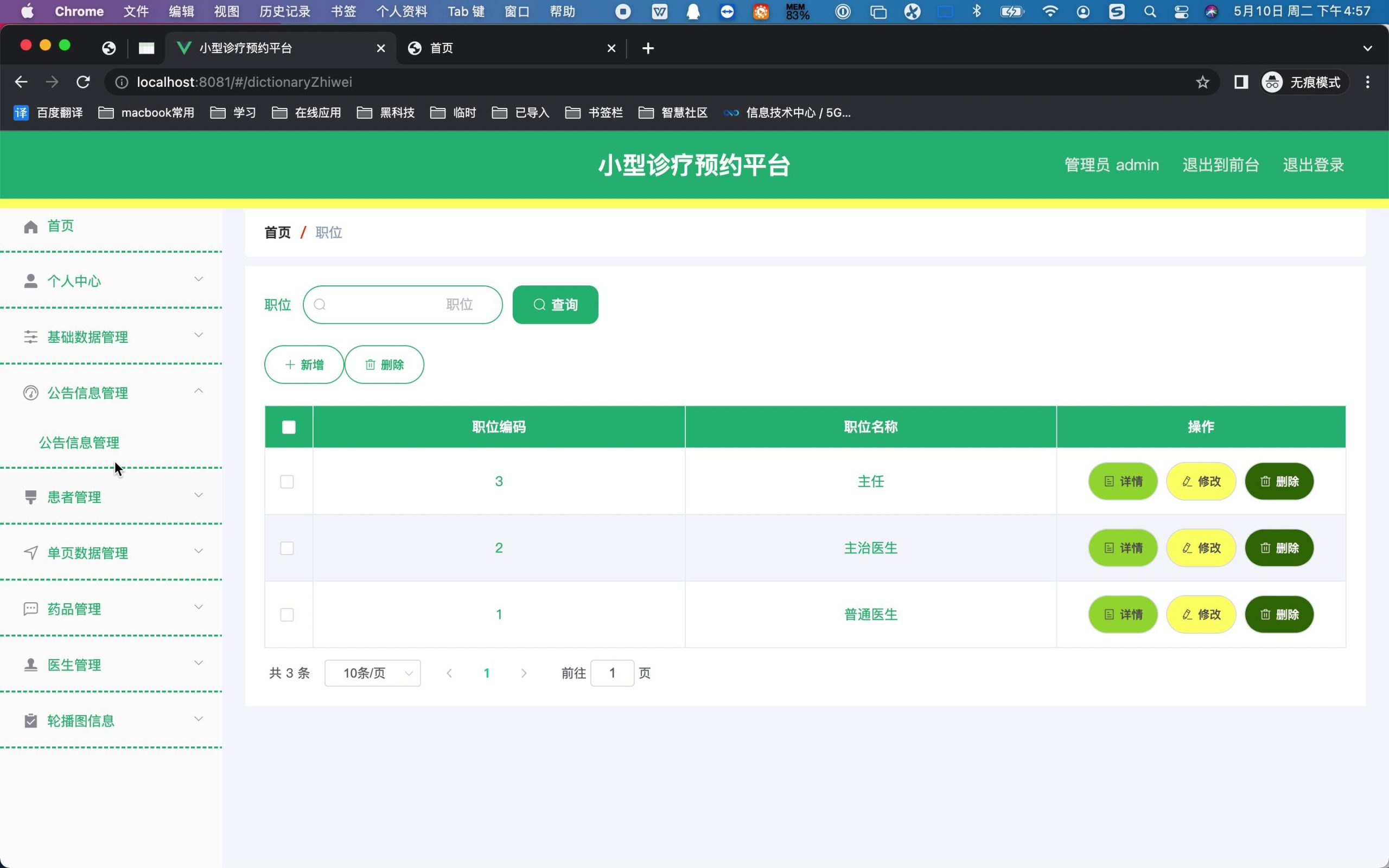
Task: Click the person icon next to 个人中心
Action: point(31,282)
